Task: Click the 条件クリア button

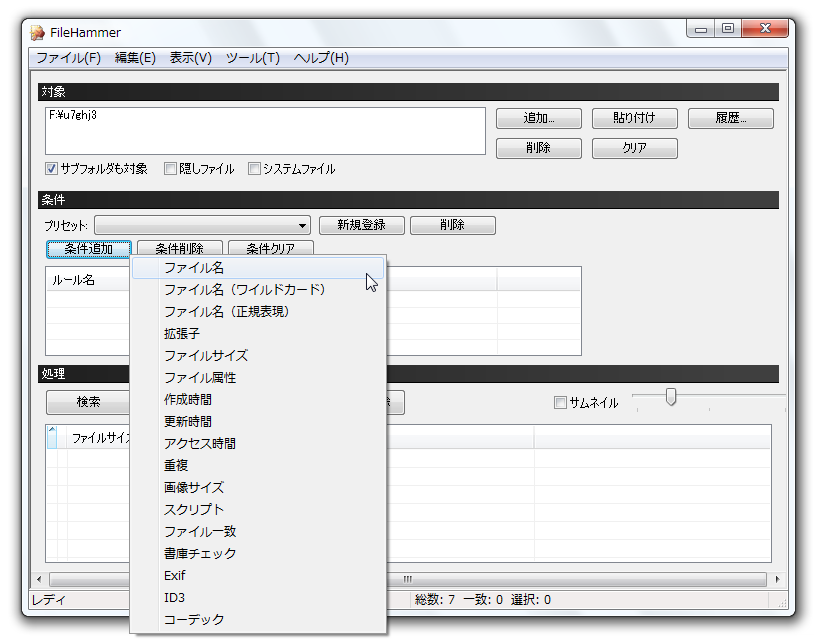Action: pyautogui.click(x=270, y=249)
